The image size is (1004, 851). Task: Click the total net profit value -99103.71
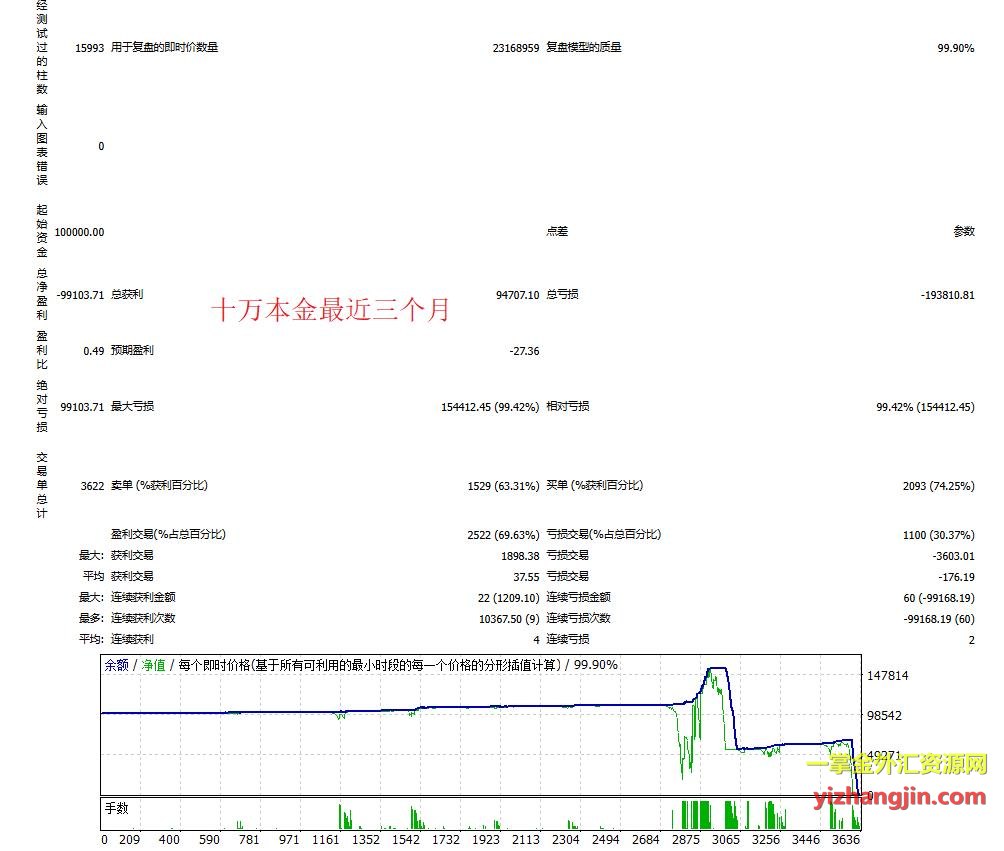click(x=80, y=295)
